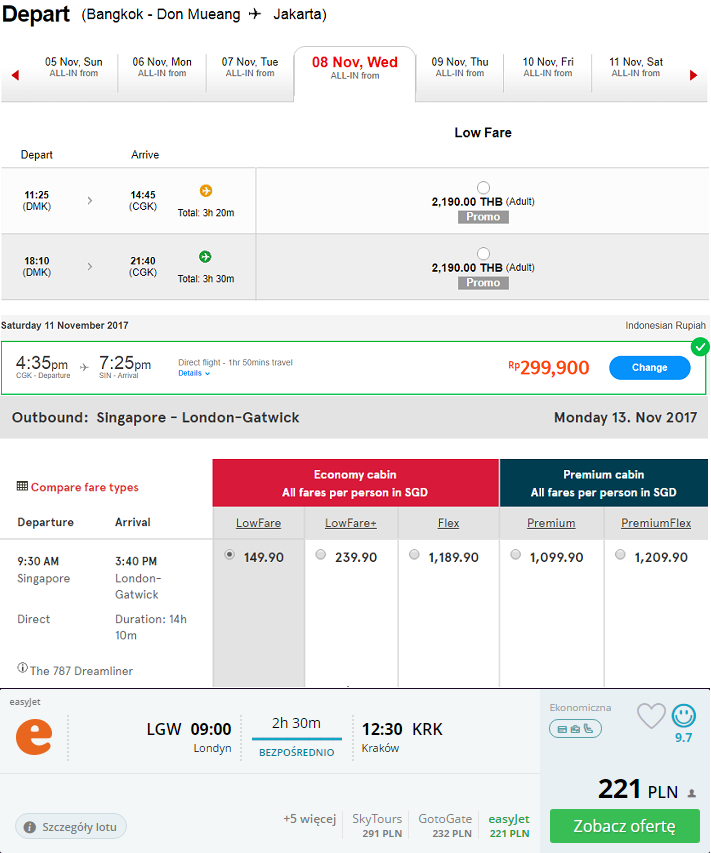Click the easyJet 221 PLN offer
The image size is (711, 853).
[x=509, y=825]
